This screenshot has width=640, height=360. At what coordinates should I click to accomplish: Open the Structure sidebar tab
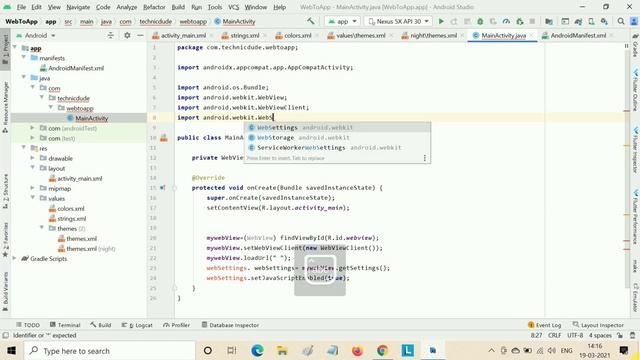[5, 191]
